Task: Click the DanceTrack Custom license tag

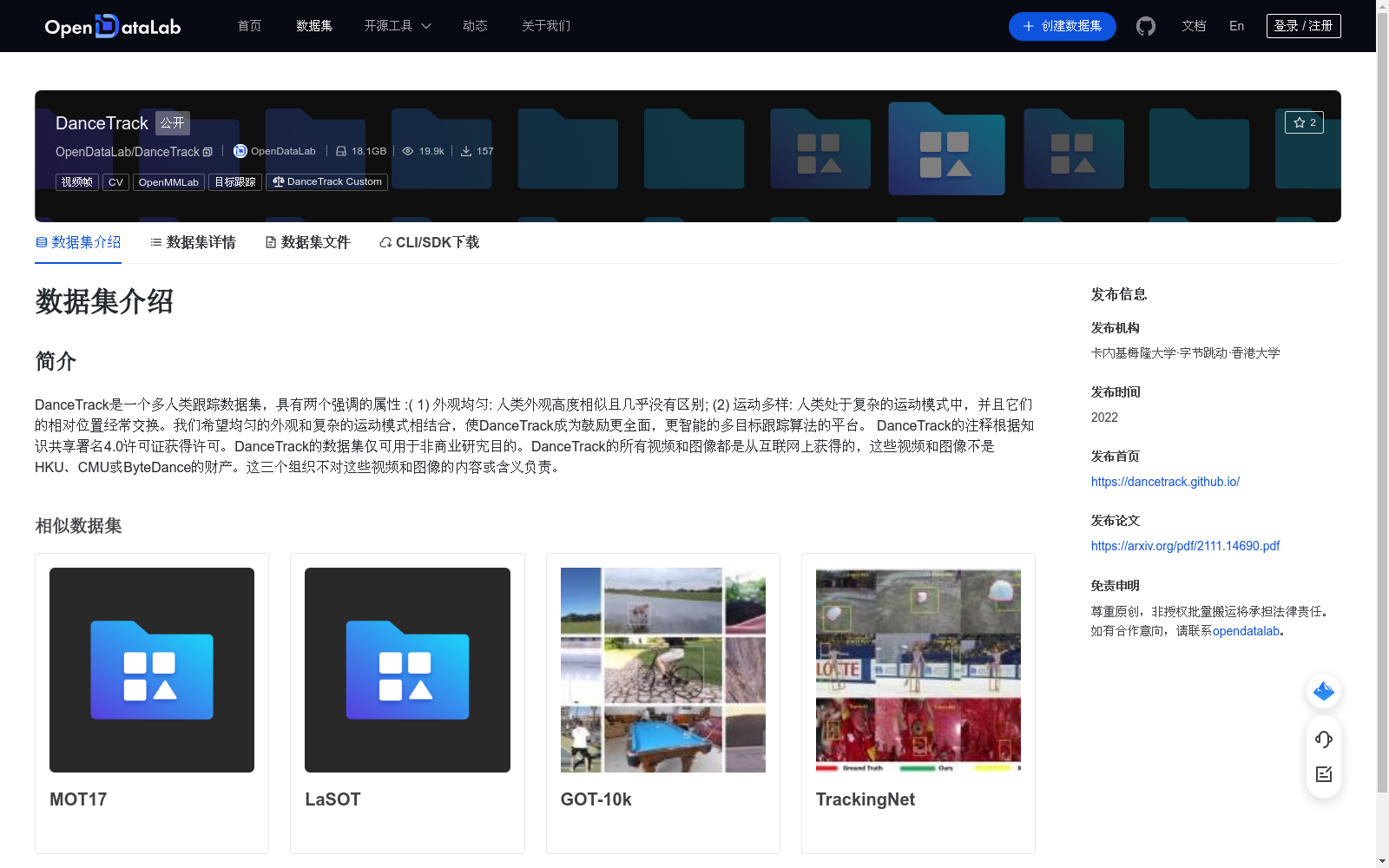Action: (326, 182)
